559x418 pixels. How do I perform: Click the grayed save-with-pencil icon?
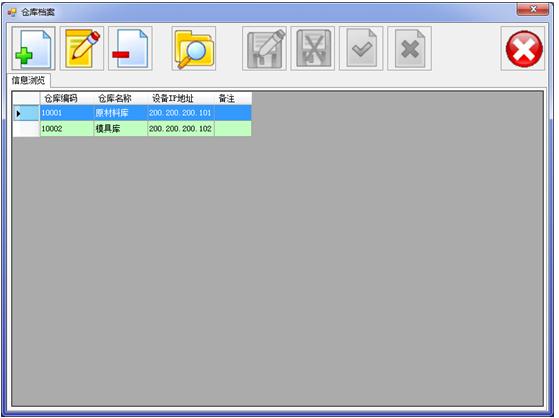coord(264,48)
